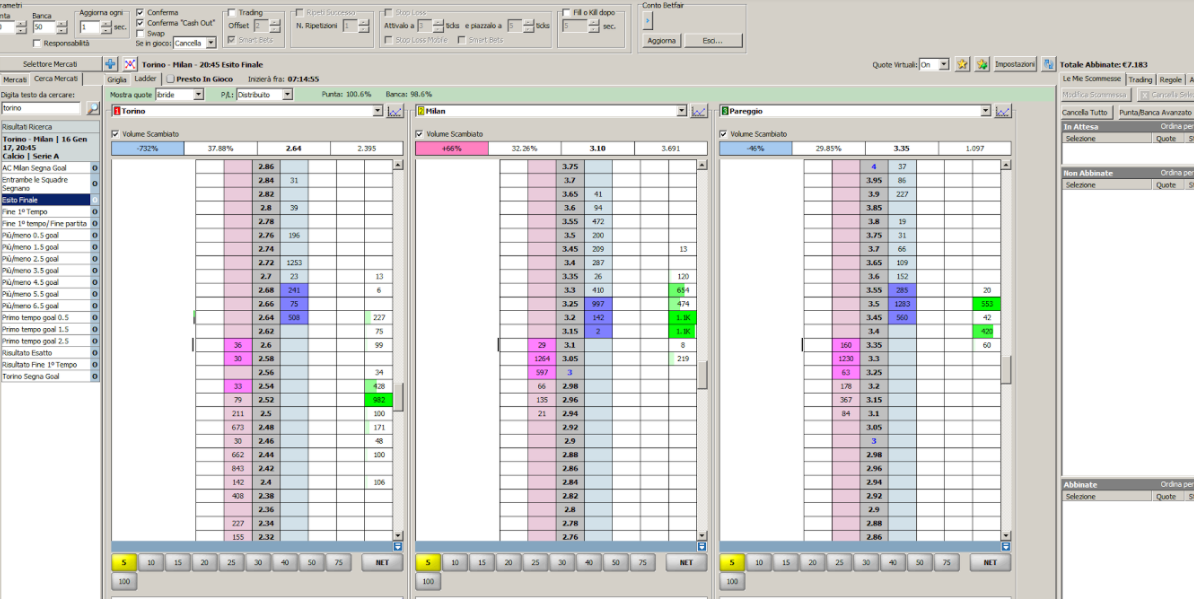The height and width of the screenshot is (599, 1194).
Task: Click the yellow star favorites icon
Action: (963, 65)
